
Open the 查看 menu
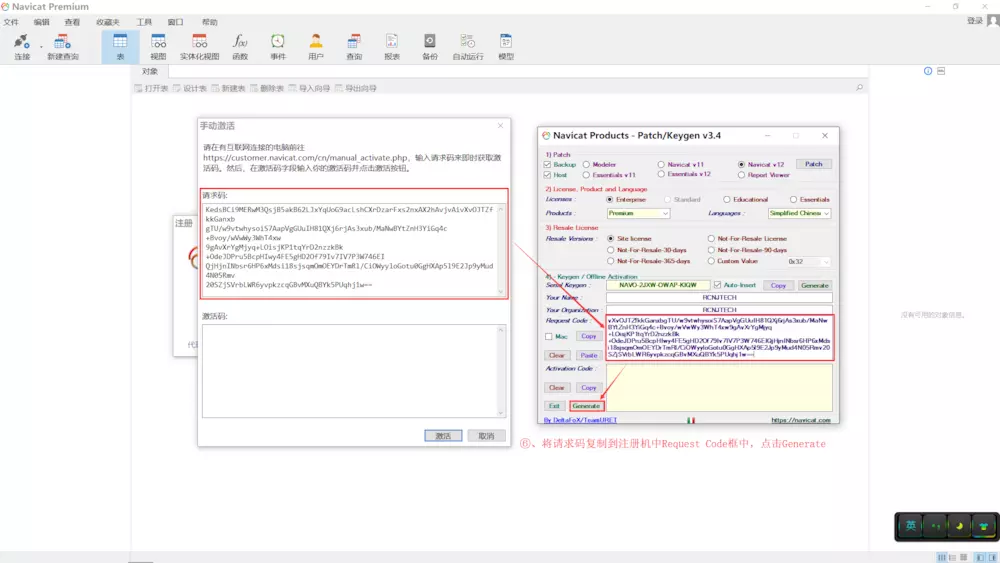click(x=72, y=22)
